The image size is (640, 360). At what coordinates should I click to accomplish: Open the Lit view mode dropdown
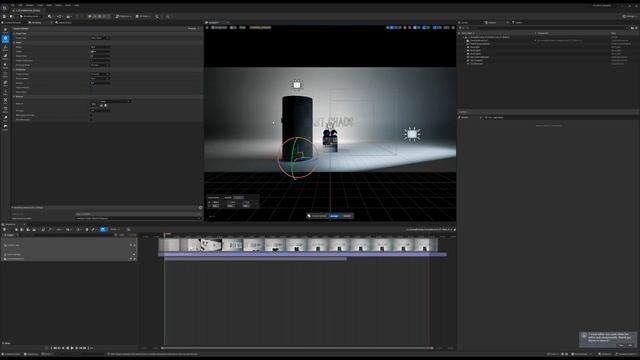pos(233,27)
